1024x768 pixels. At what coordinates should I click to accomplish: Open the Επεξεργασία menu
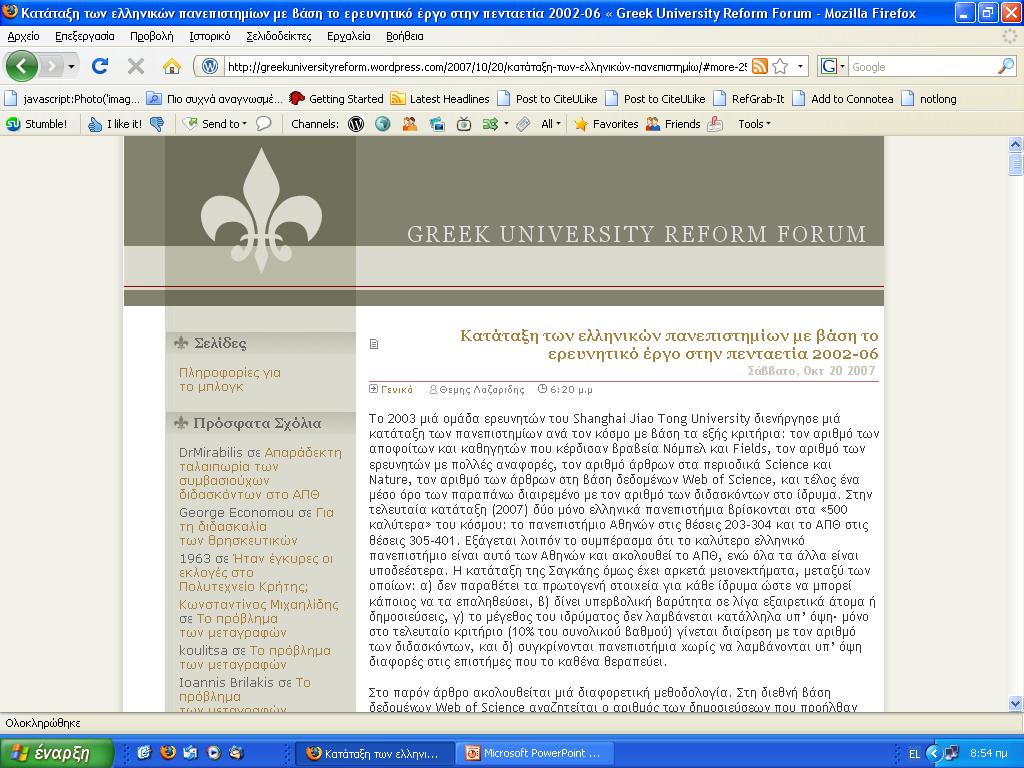(x=85, y=37)
